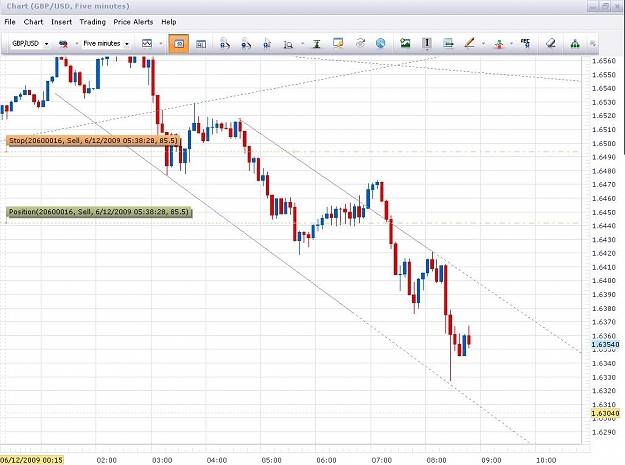Click the 1.6560 price axis label

pos(604,61)
